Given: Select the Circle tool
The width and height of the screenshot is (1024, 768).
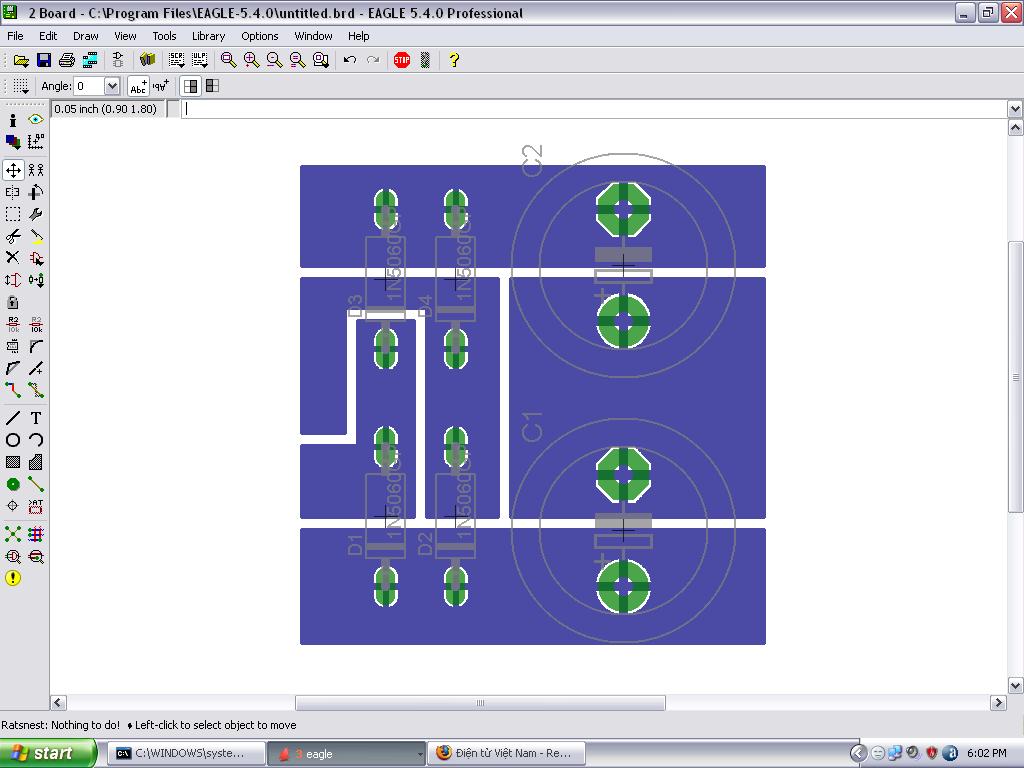Looking at the screenshot, I should 12,440.
